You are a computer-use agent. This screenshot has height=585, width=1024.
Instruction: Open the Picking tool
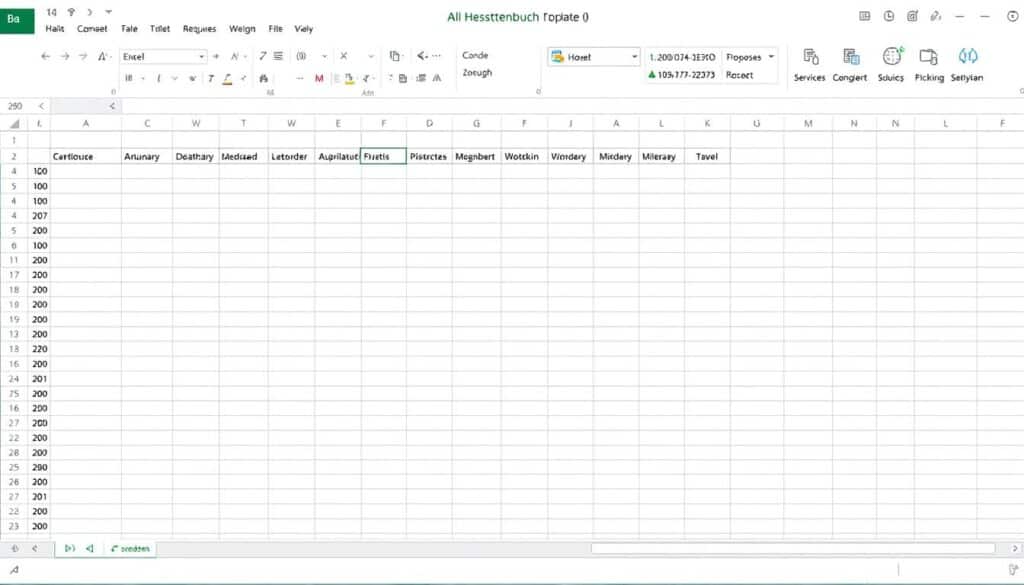tap(929, 65)
